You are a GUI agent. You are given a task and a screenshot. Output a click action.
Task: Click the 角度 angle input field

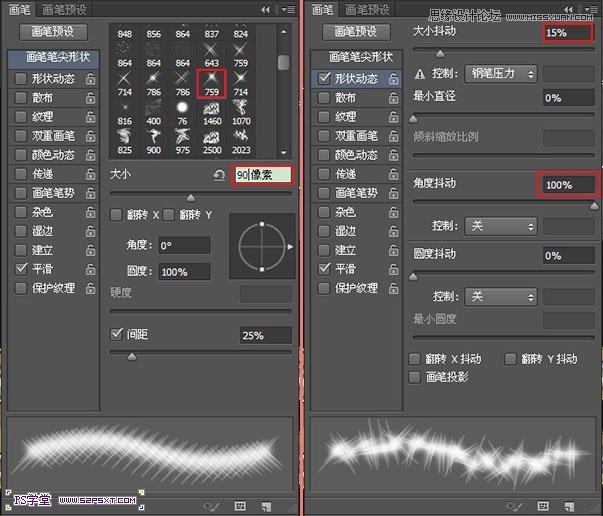(x=184, y=245)
